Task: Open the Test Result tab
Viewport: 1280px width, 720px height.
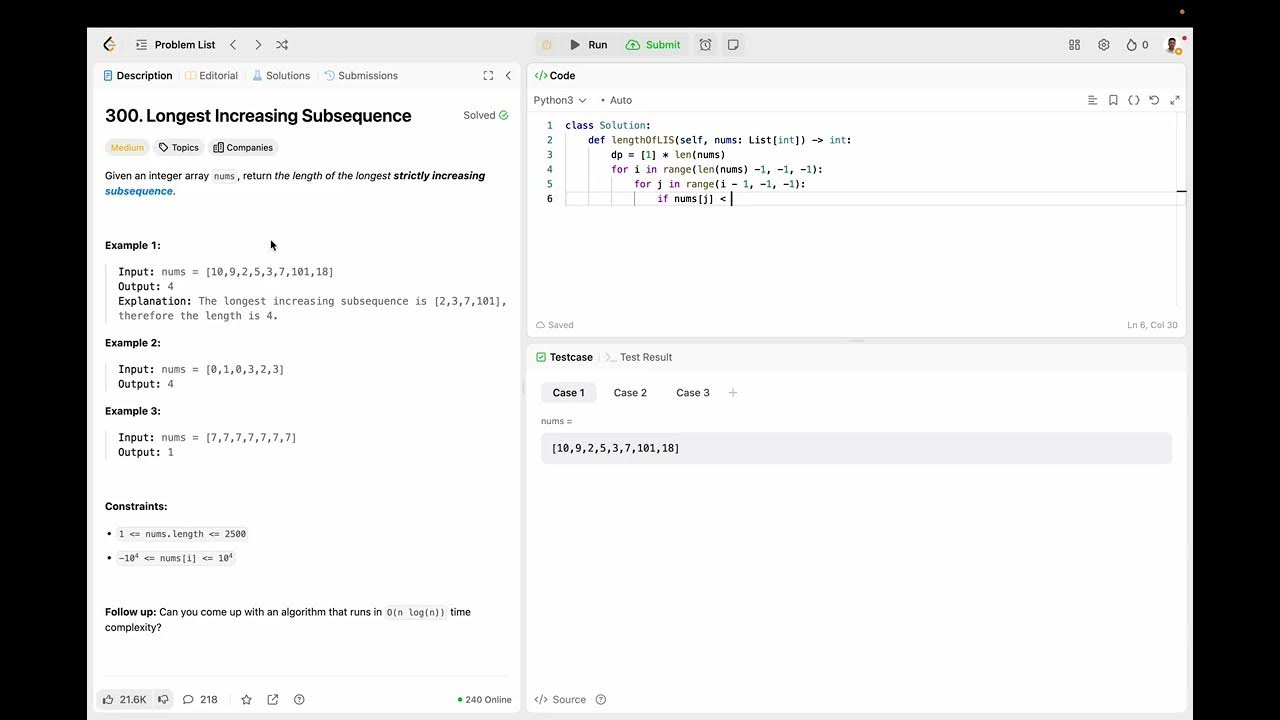Action: [645, 357]
